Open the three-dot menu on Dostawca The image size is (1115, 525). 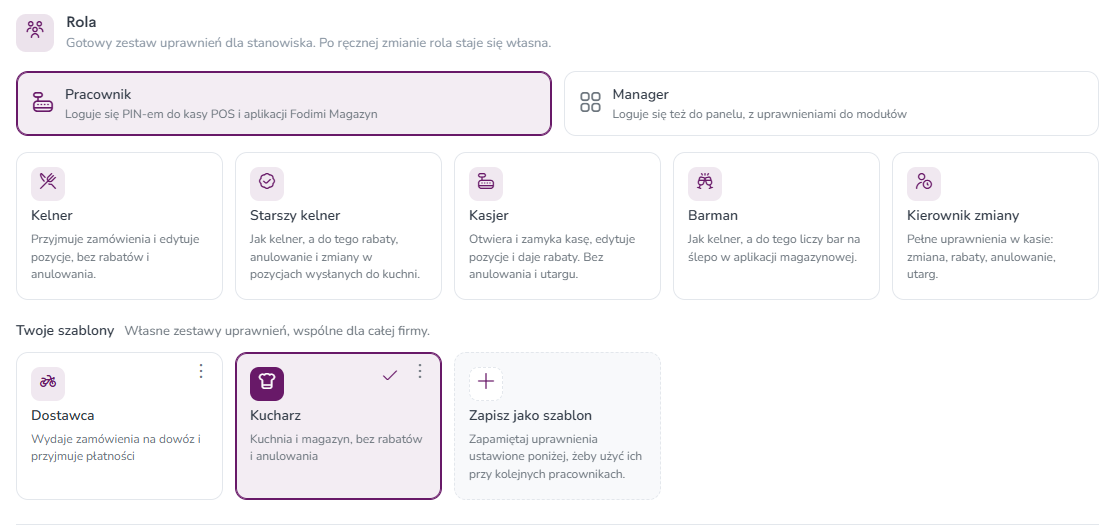(201, 371)
